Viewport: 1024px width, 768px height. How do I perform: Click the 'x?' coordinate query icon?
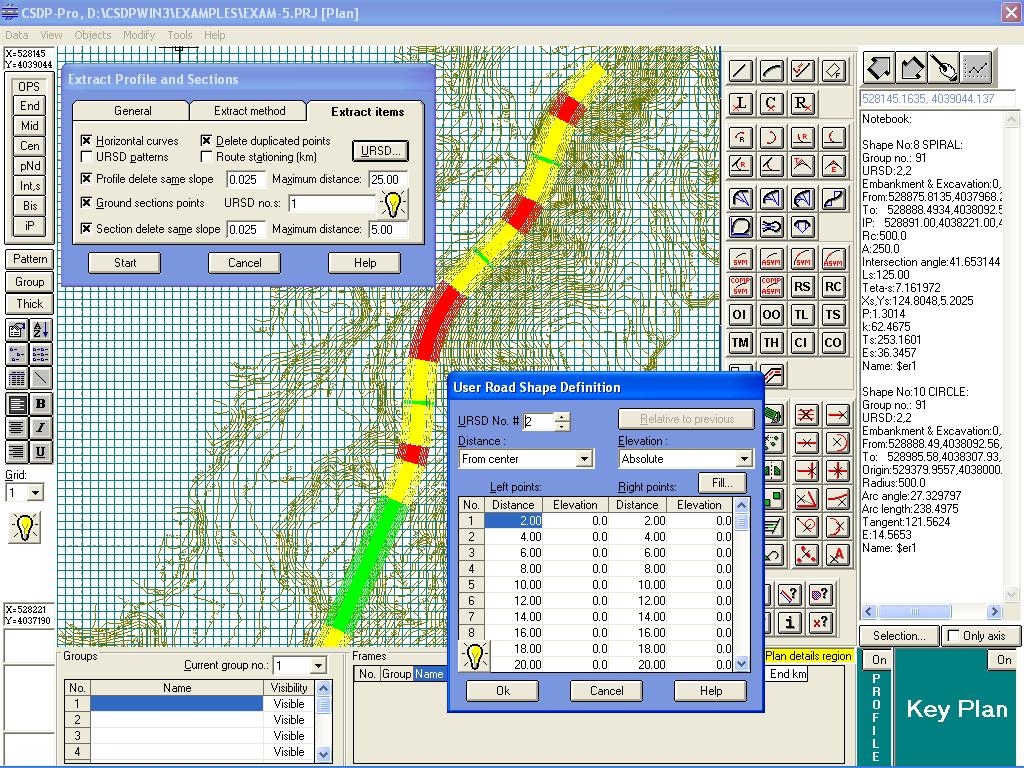(820, 622)
